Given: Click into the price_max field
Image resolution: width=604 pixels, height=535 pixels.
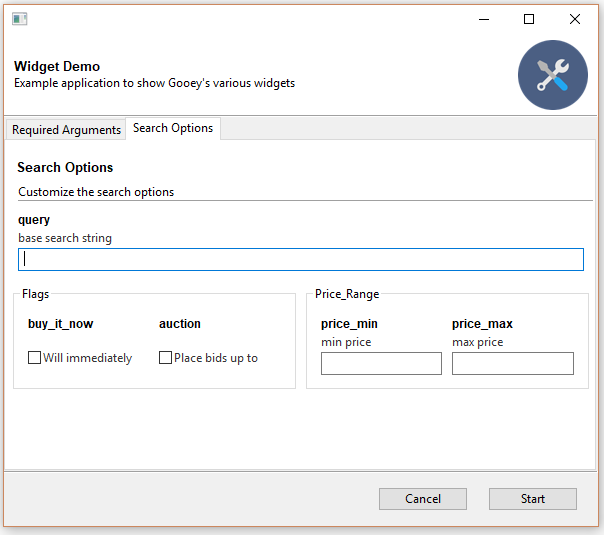Looking at the screenshot, I should tap(512, 363).
